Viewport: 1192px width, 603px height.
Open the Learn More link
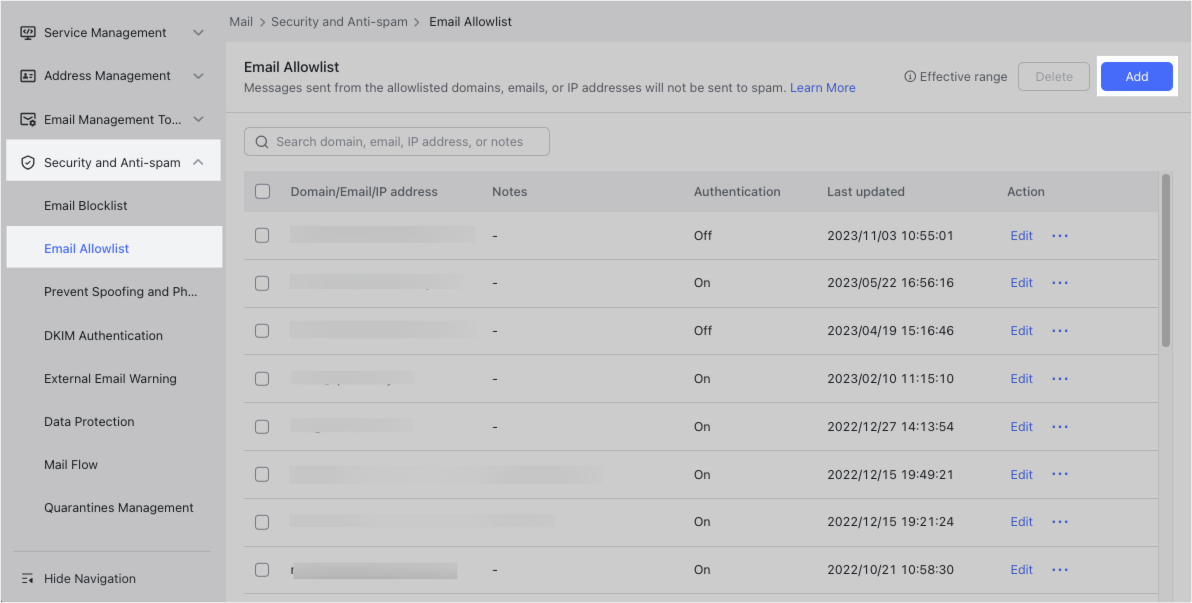point(822,87)
